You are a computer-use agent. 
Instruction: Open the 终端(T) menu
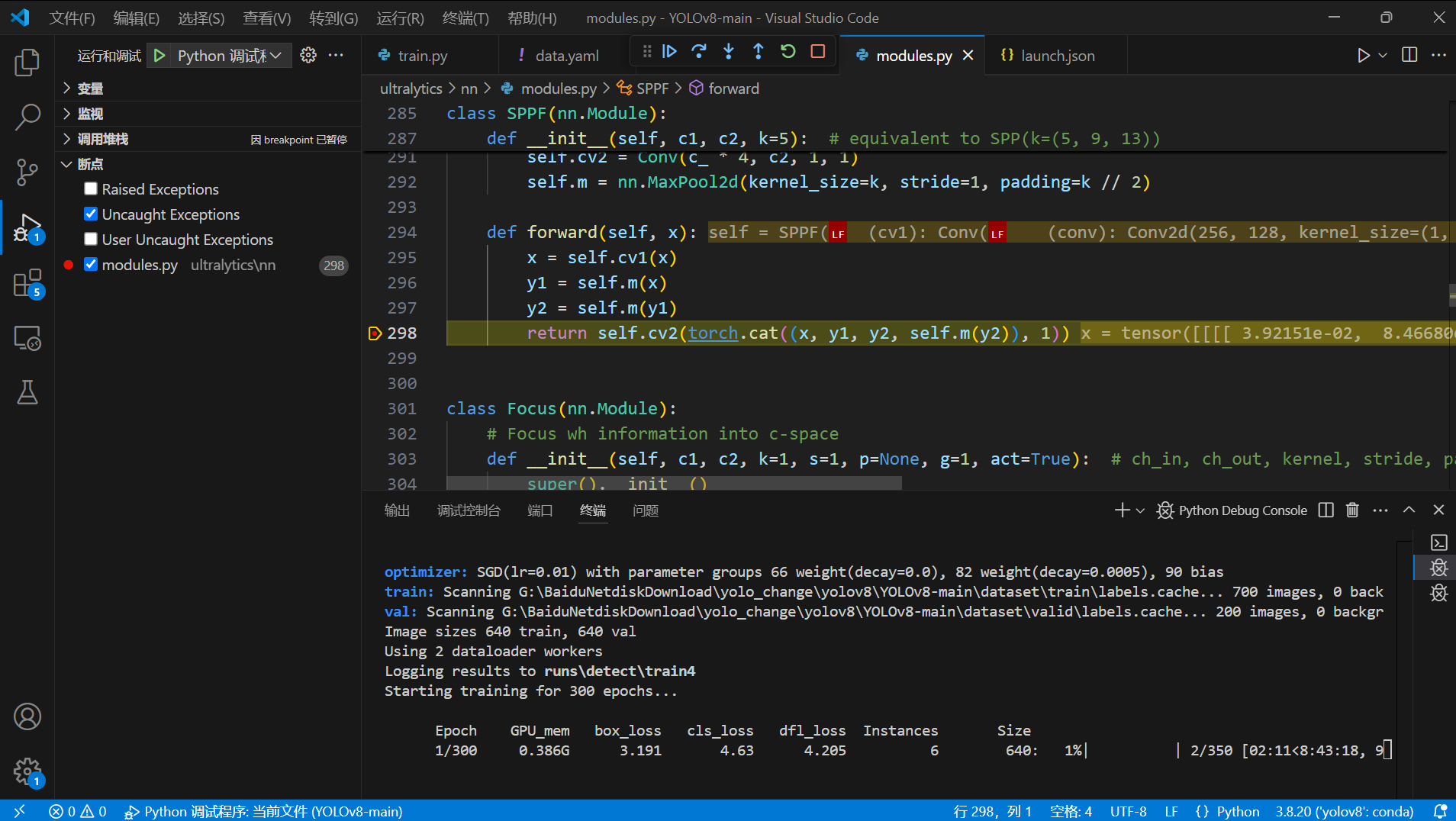coord(465,18)
